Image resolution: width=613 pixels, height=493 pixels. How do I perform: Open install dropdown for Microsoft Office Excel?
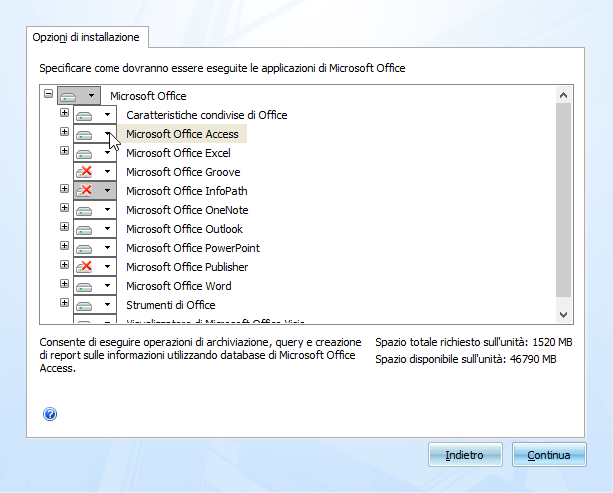point(107,153)
